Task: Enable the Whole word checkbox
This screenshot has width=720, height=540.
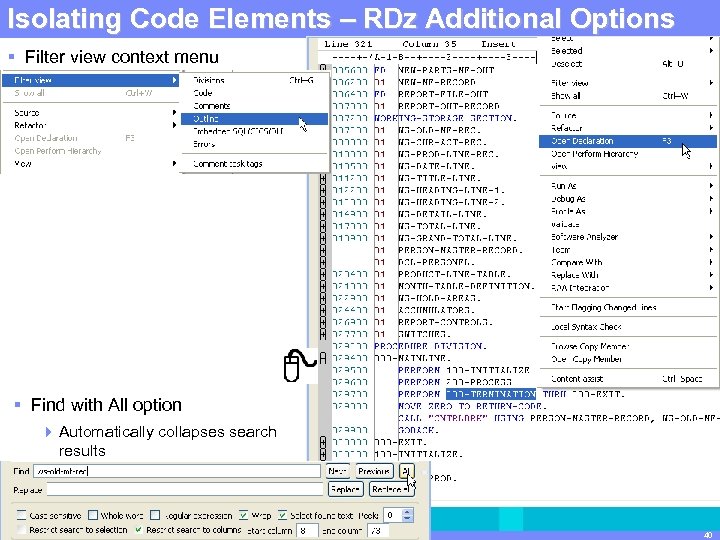Action: pos(93,515)
